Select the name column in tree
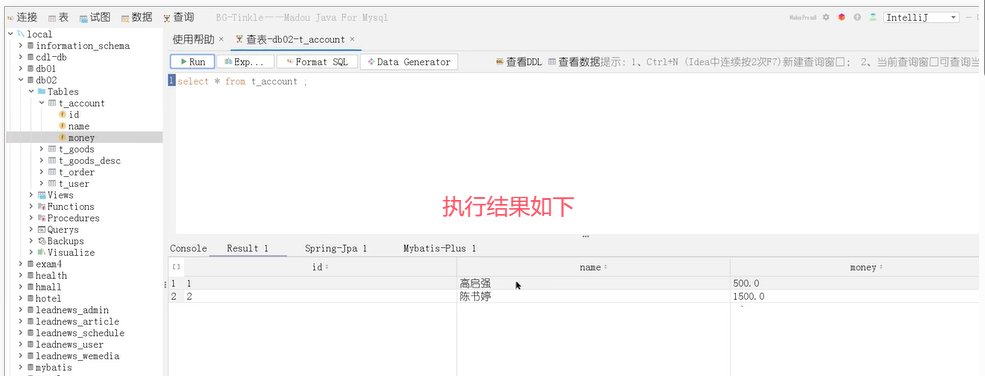The height and width of the screenshot is (376, 985). (x=73, y=126)
